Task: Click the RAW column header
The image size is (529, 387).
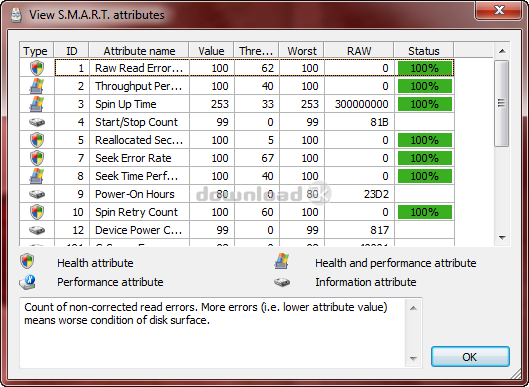Action: (359, 51)
